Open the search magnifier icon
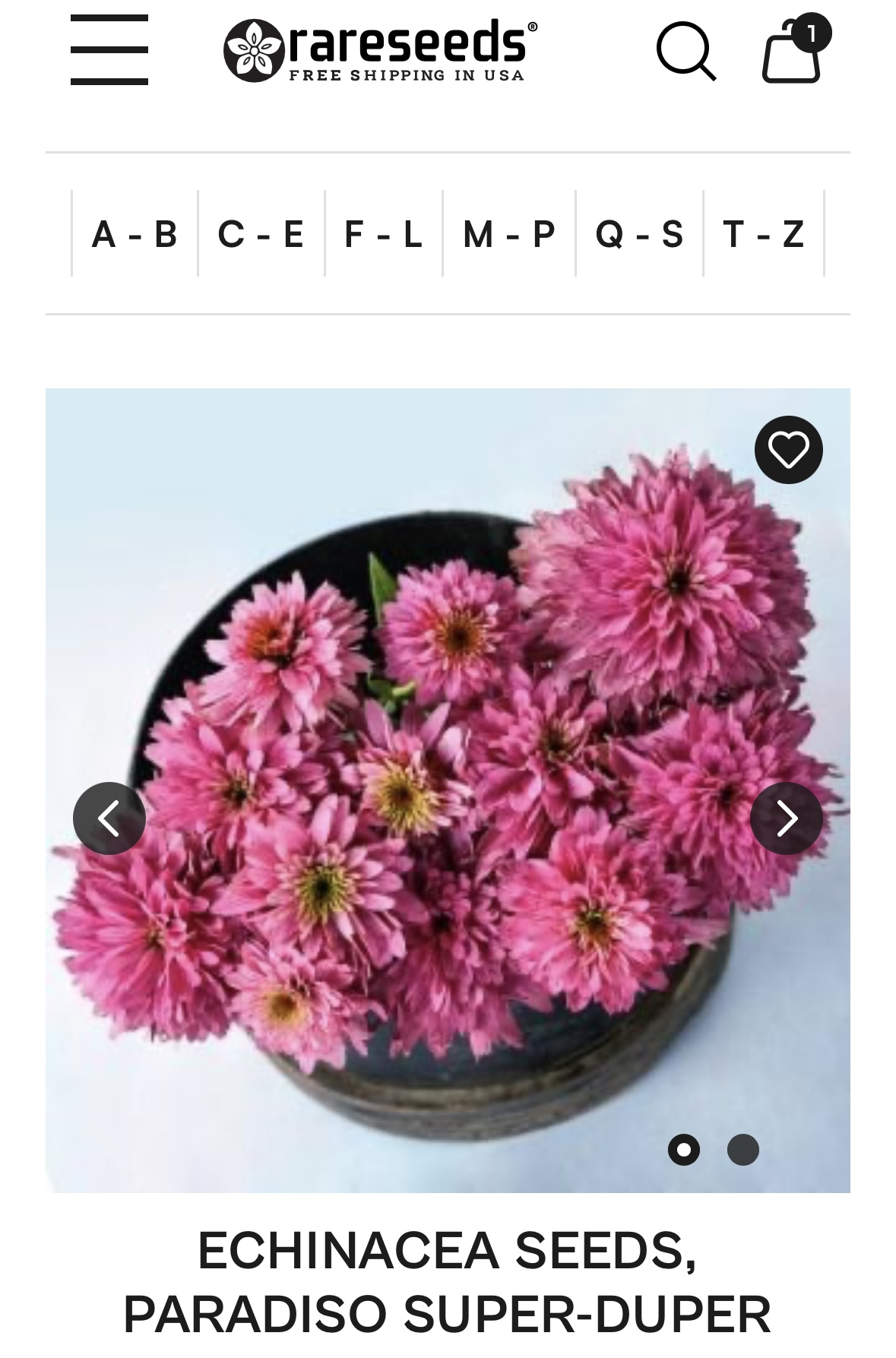896x1358 pixels. click(x=685, y=51)
